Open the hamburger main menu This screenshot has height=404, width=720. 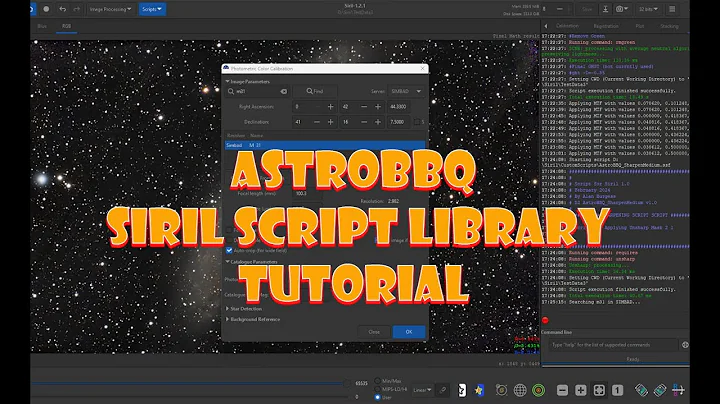pos(672,9)
